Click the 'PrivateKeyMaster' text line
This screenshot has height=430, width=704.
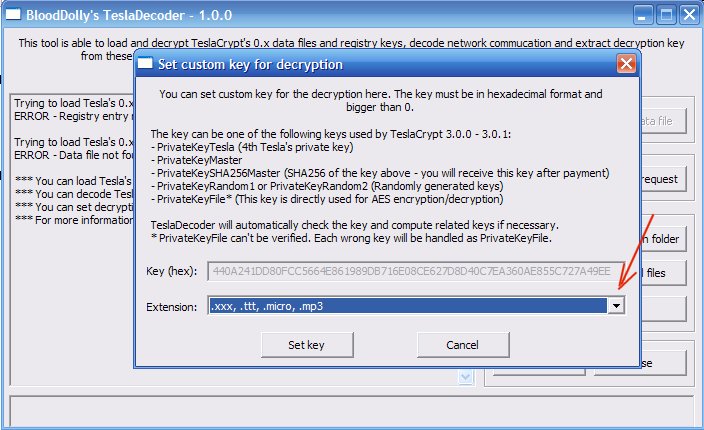[196, 160]
